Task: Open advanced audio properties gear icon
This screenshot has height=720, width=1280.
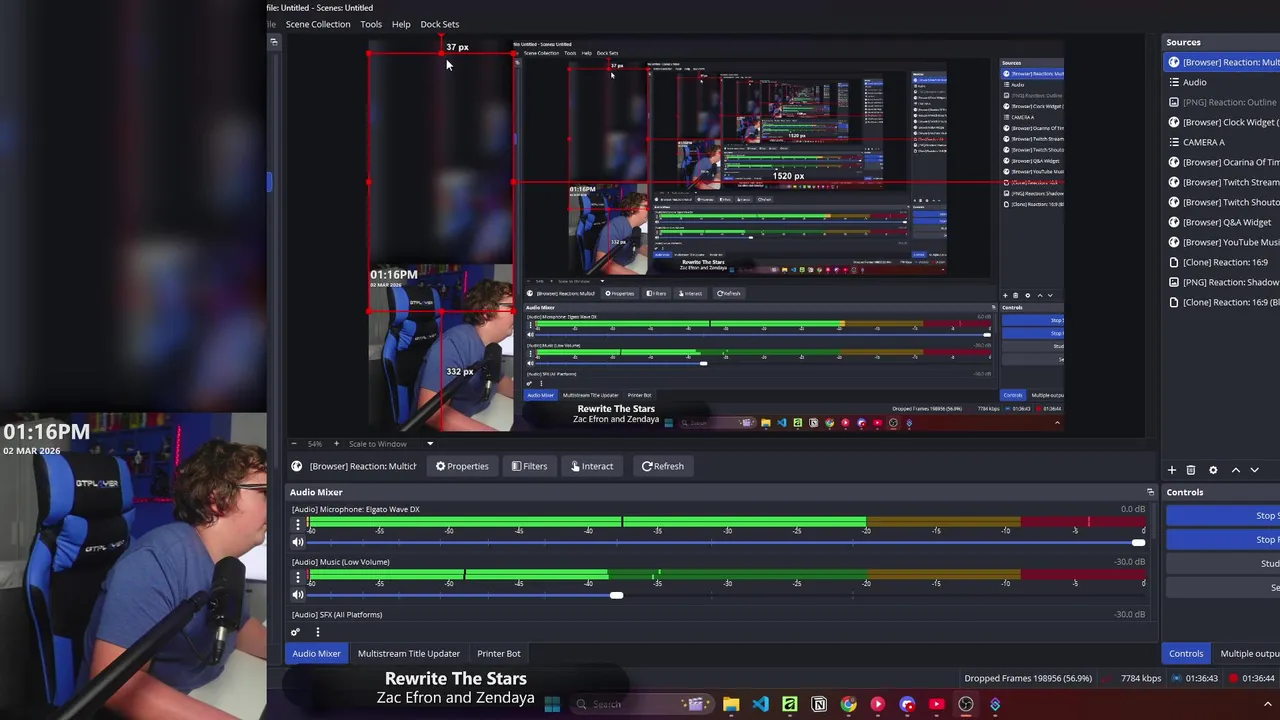Action: pyautogui.click(x=295, y=632)
